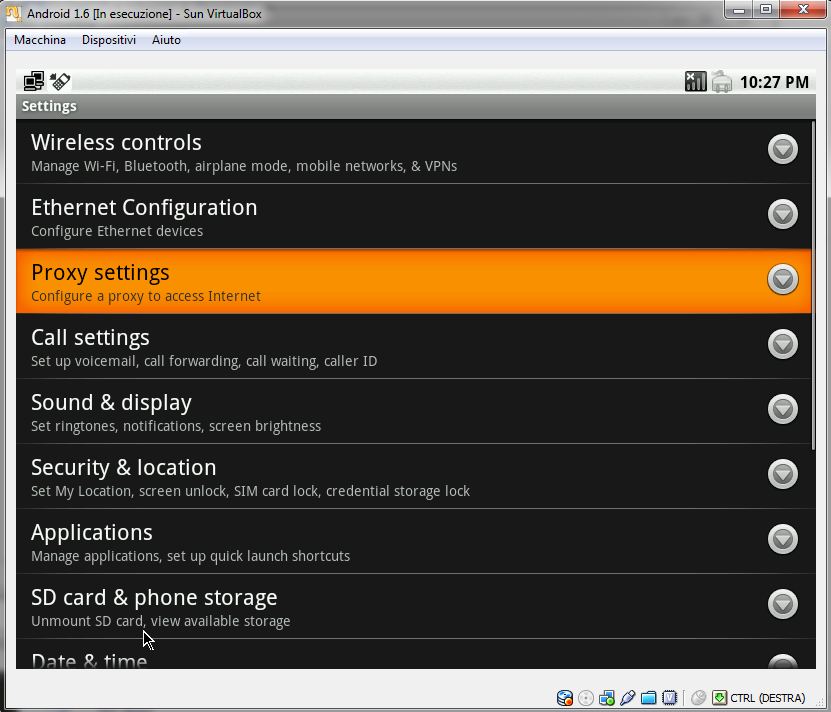Viewport: 831px width, 712px height.
Task: Expand arrow for Ethernet Configuration
Action: 783,214
